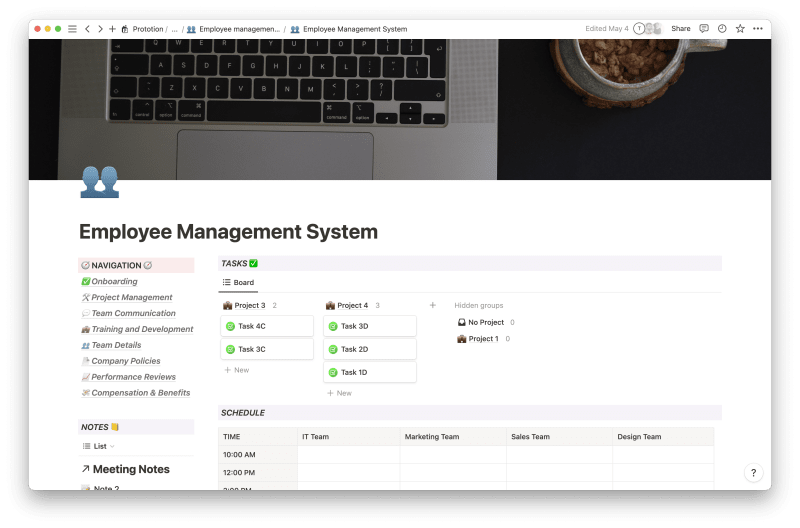Go forward with the right arrow
Viewport: 800px width, 528px height.
(x=100, y=29)
